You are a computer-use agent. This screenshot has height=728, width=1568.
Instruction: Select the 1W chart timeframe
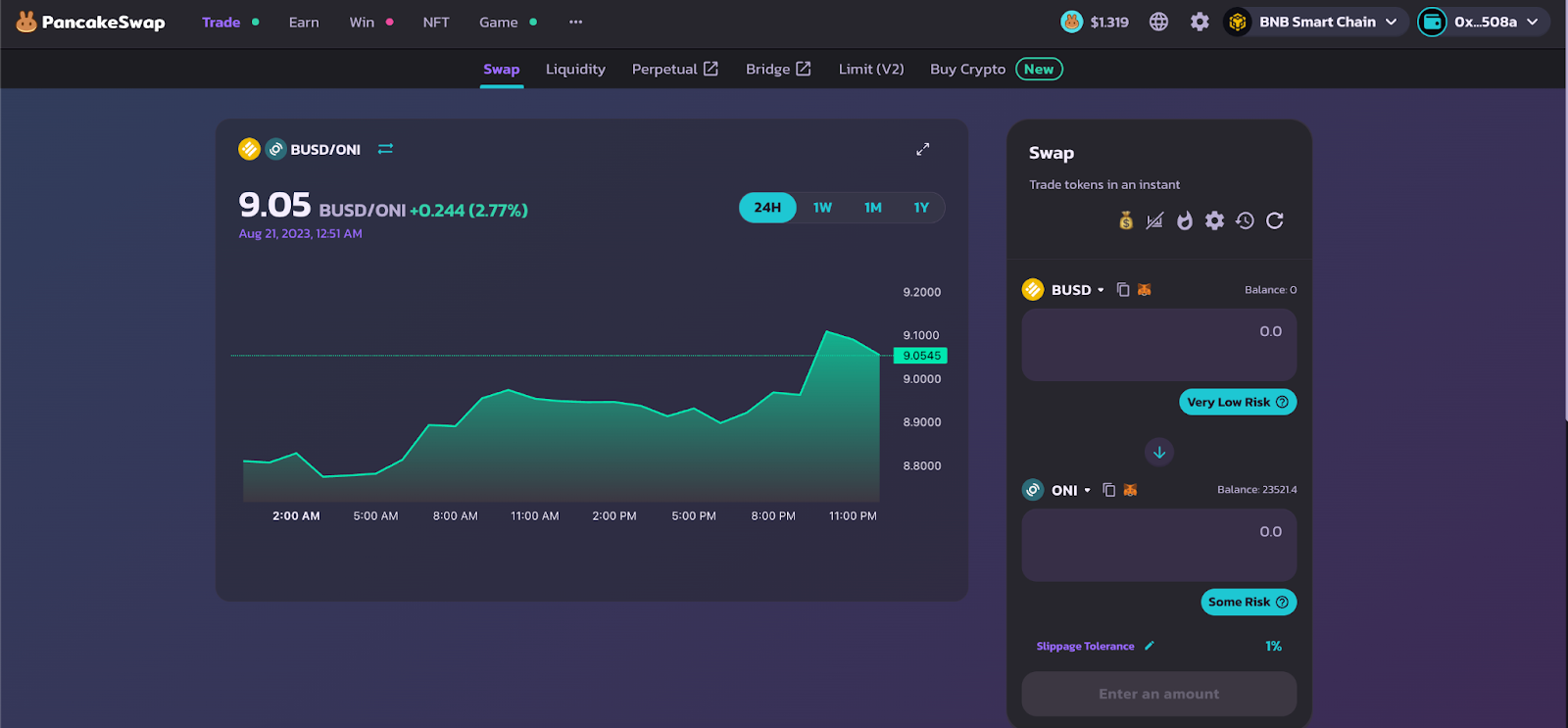pos(822,208)
